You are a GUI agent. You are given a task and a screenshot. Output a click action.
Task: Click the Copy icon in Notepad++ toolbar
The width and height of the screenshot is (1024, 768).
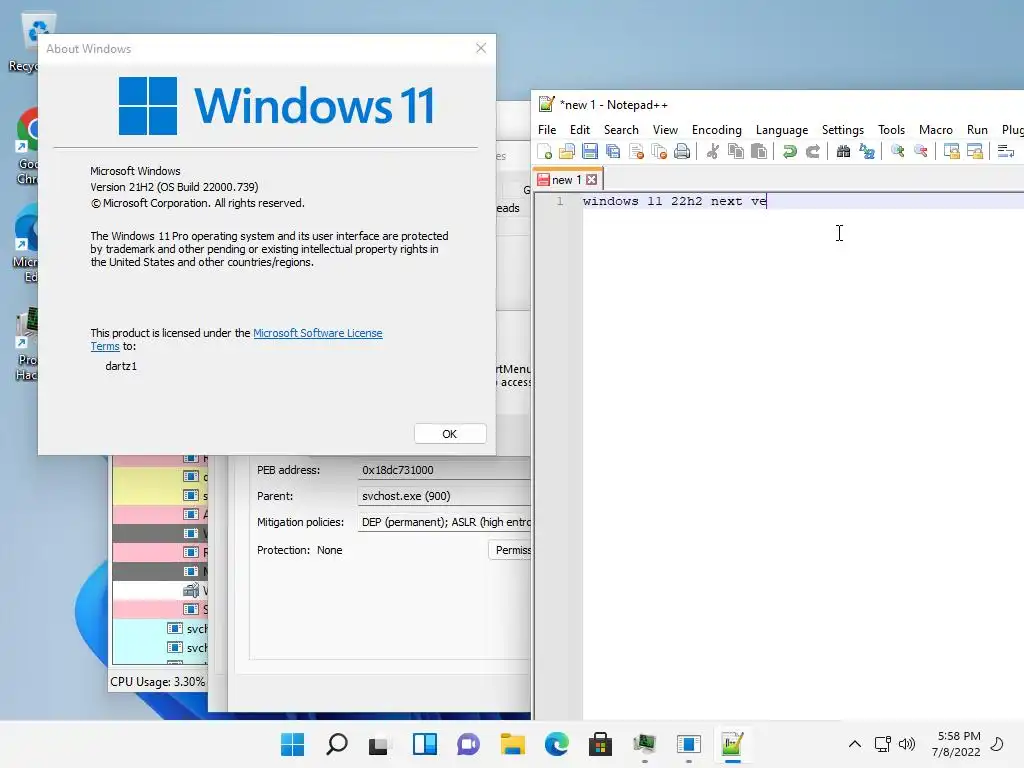(x=735, y=152)
